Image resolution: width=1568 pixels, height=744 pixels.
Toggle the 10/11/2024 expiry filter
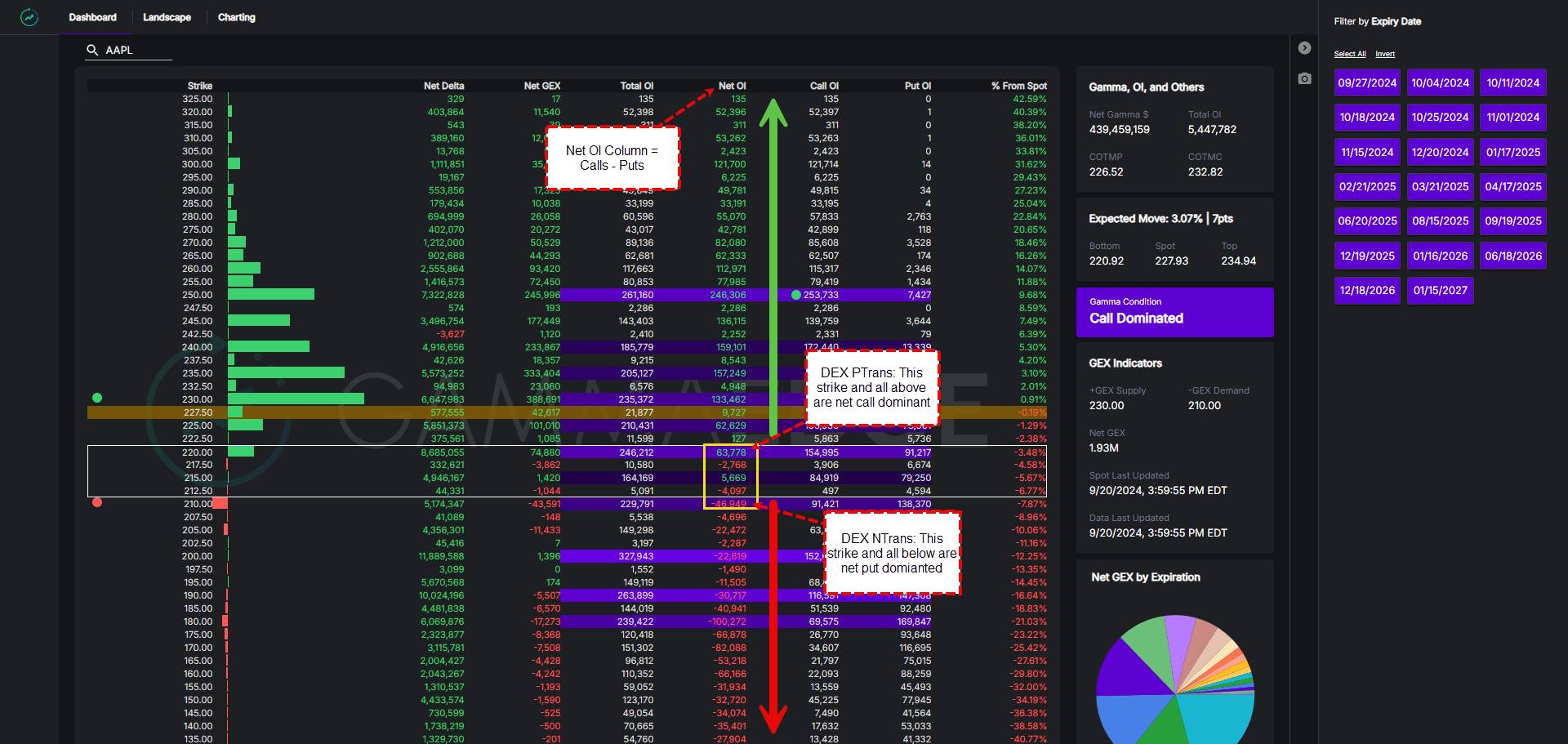1512,82
